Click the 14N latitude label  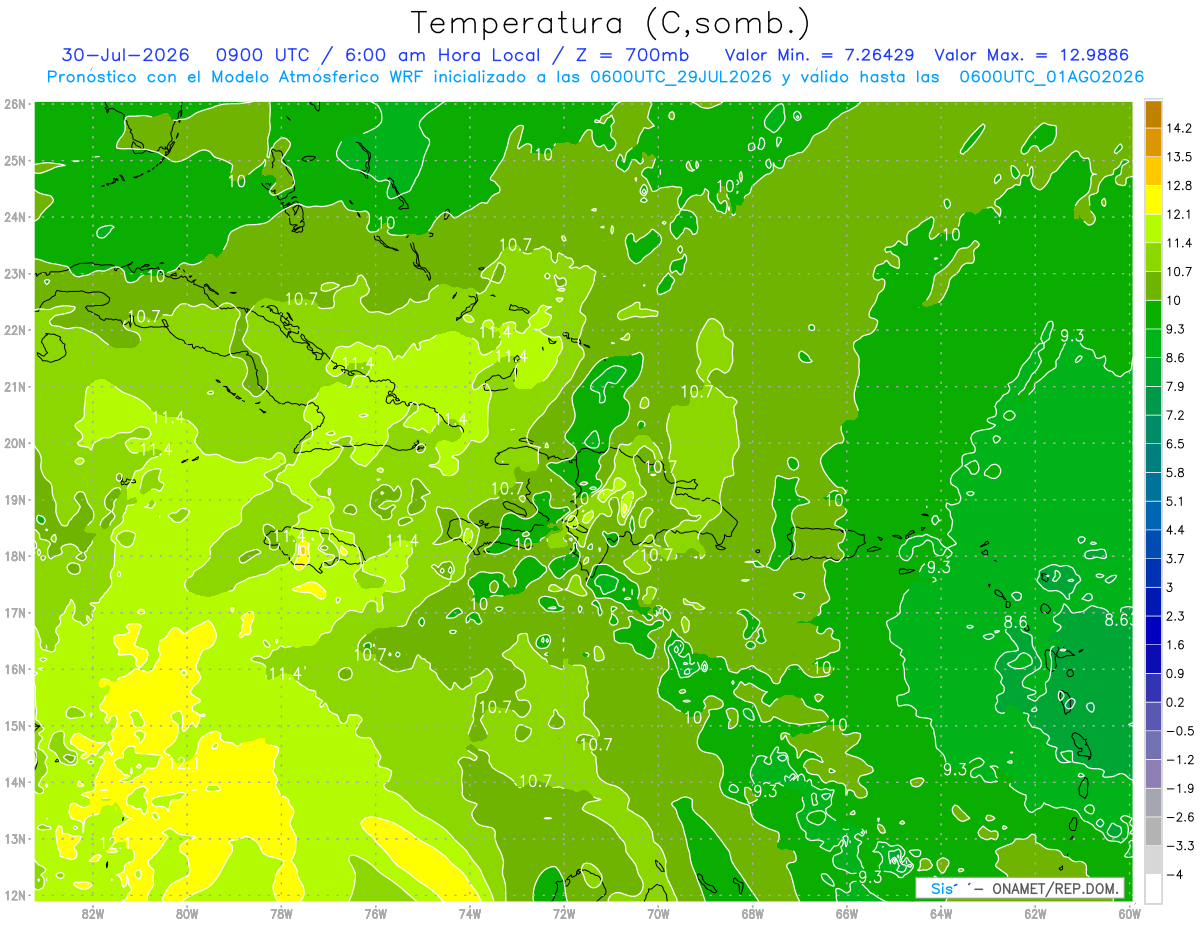pyautogui.click(x=15, y=782)
